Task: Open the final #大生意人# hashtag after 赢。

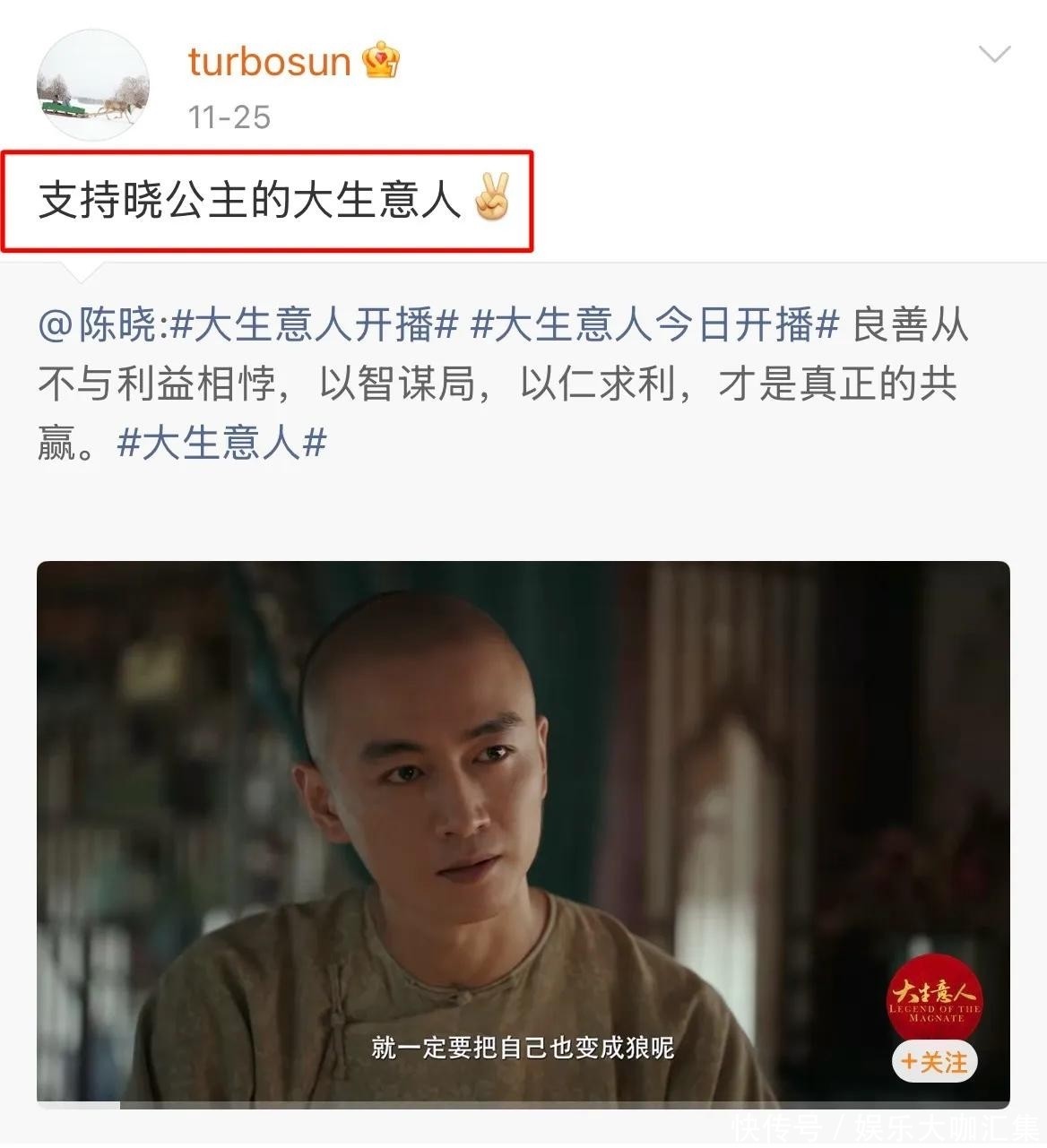Action: coord(221,443)
